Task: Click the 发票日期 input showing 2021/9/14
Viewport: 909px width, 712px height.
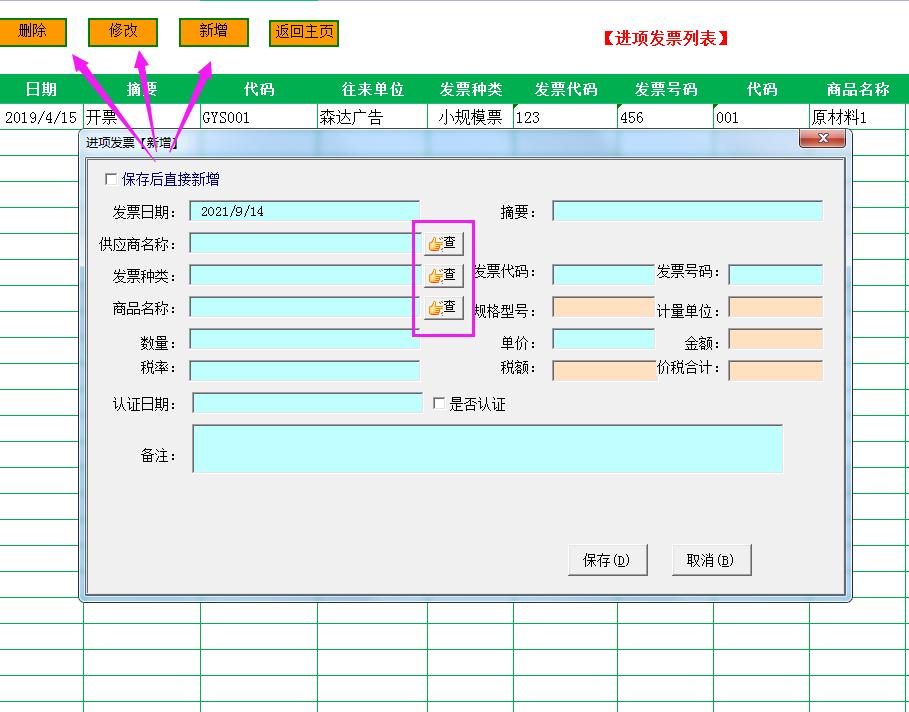Action: [305, 211]
